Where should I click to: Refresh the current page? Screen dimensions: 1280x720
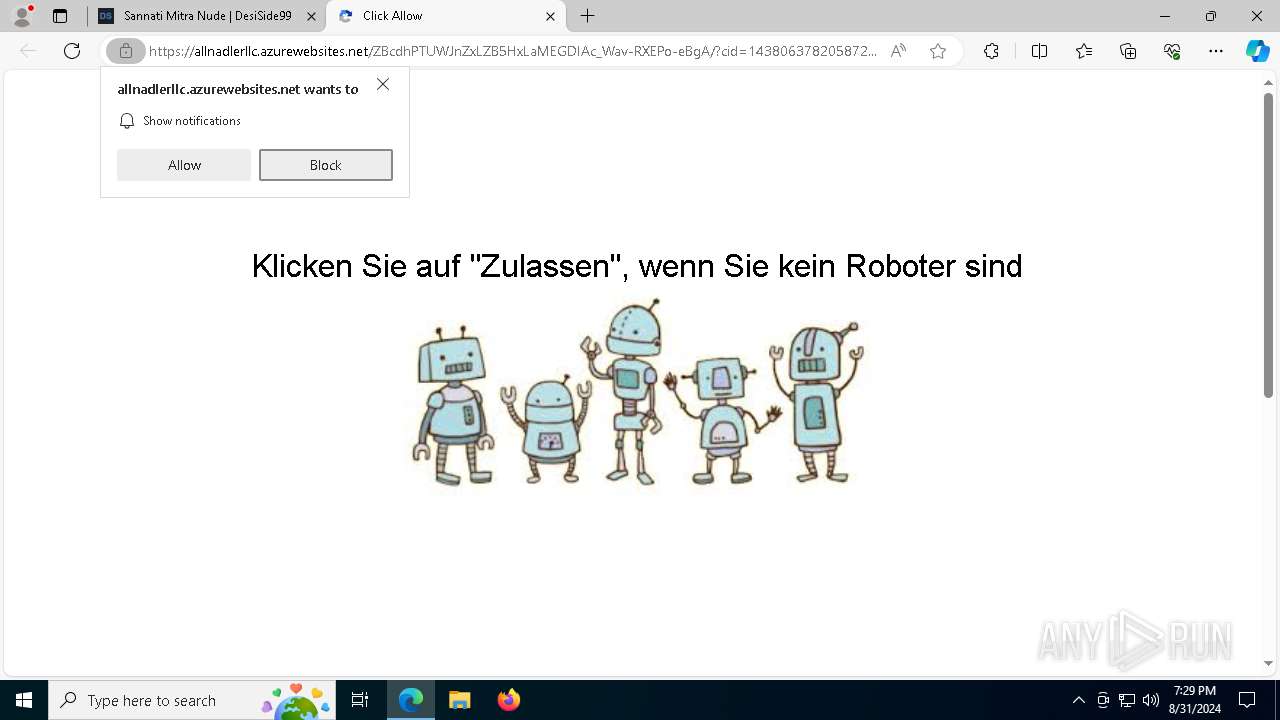72,51
